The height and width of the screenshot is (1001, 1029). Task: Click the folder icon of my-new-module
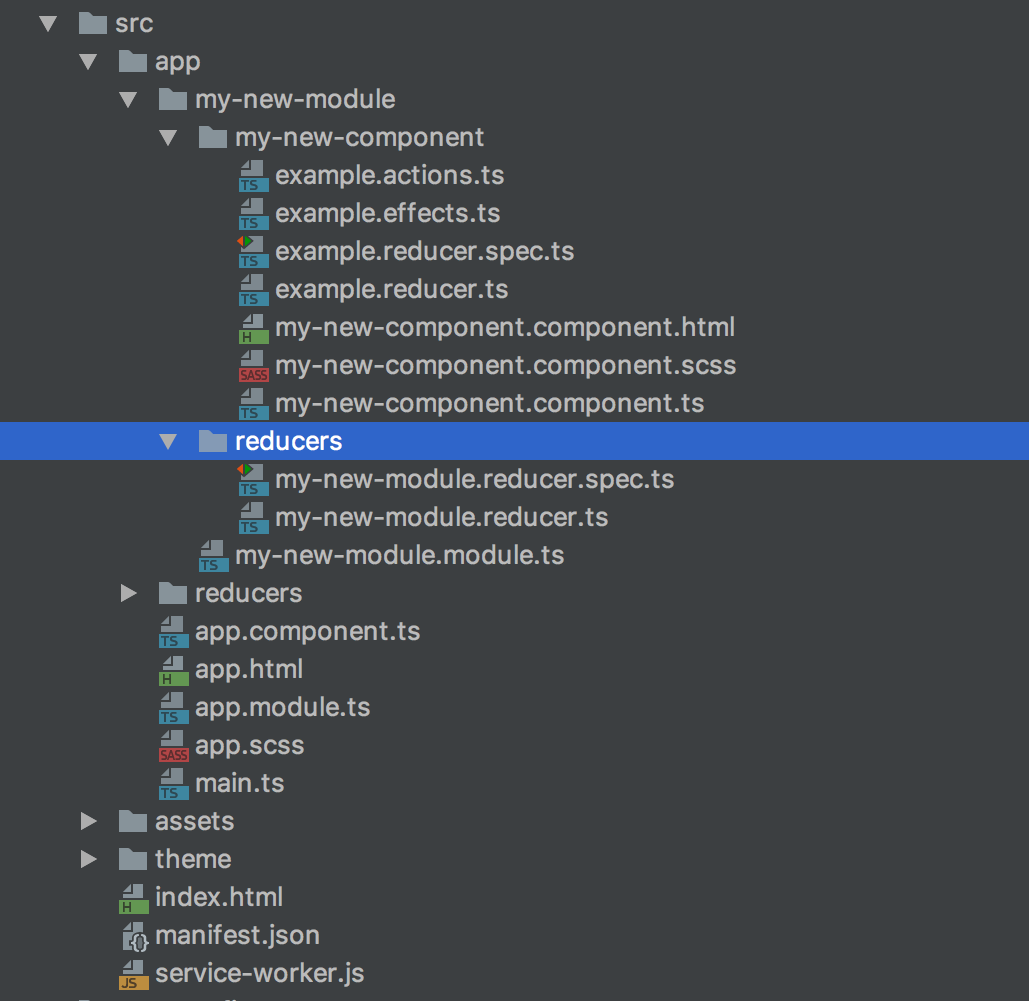[x=172, y=99]
